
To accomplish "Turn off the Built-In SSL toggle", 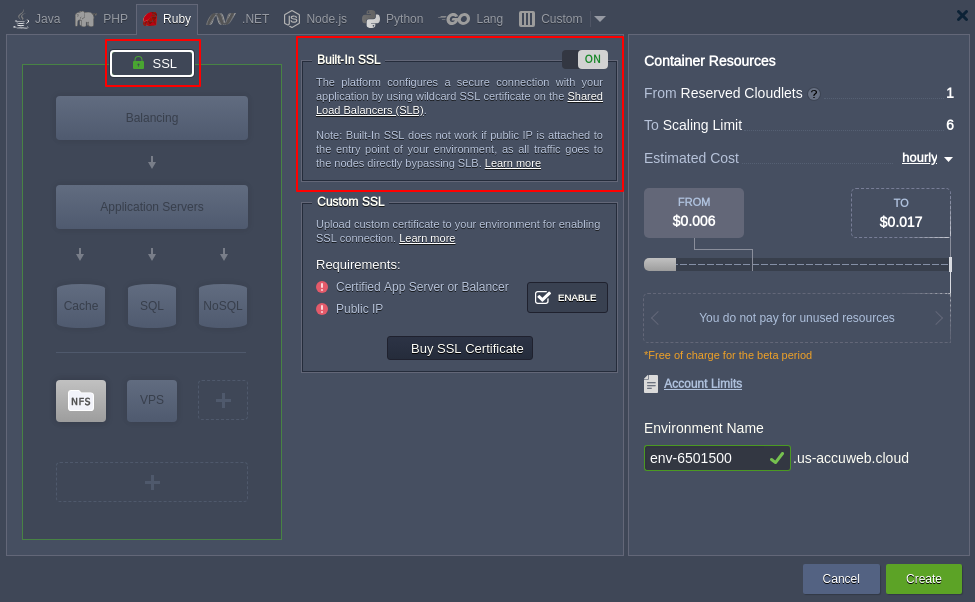I will coord(585,60).
